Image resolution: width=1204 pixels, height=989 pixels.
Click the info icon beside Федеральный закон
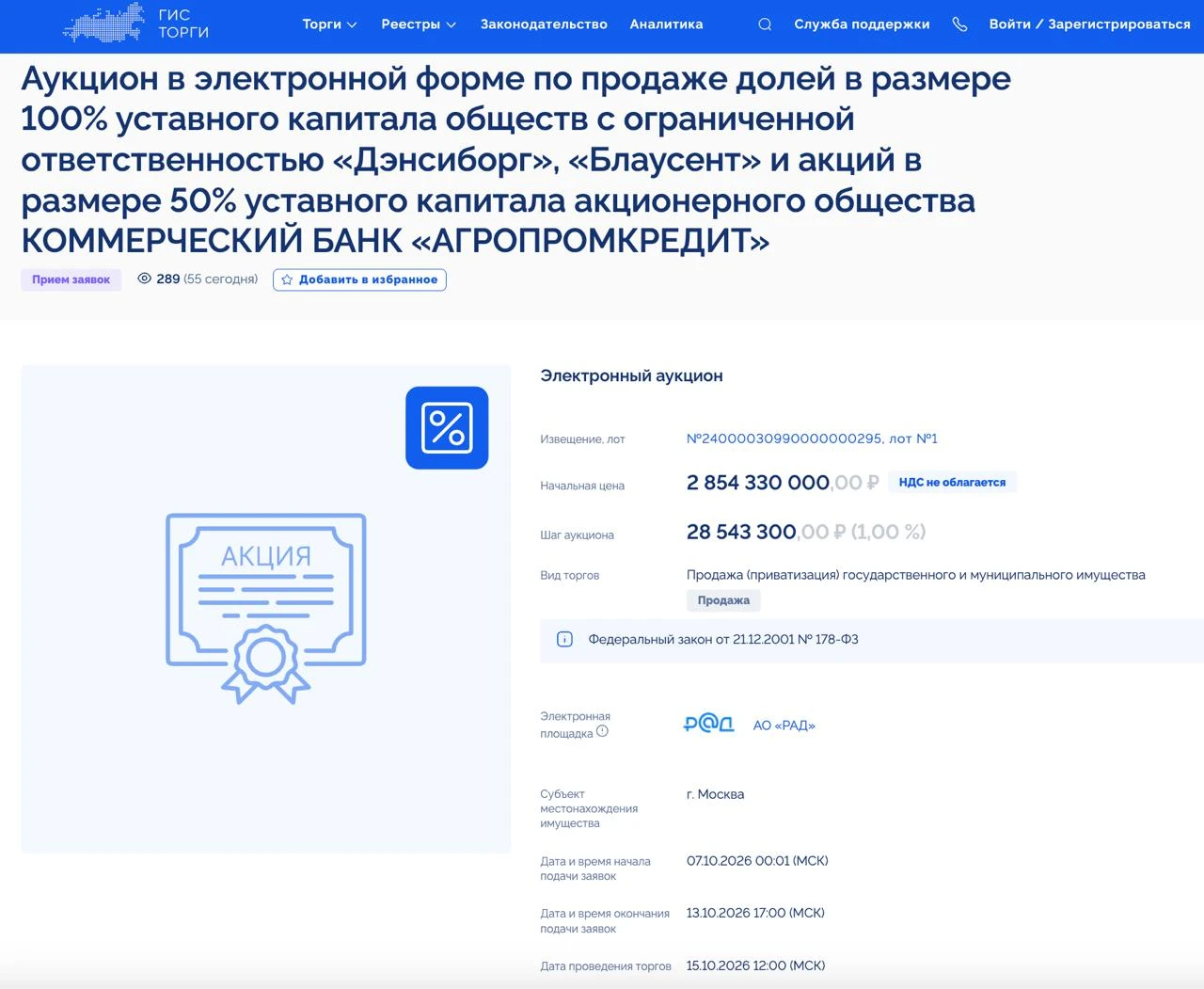coord(564,639)
